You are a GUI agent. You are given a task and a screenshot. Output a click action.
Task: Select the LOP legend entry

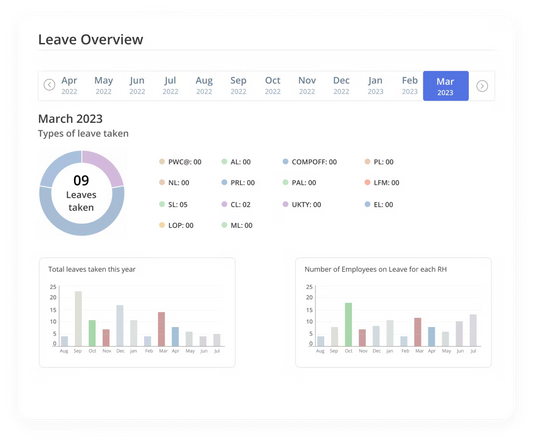176,225
